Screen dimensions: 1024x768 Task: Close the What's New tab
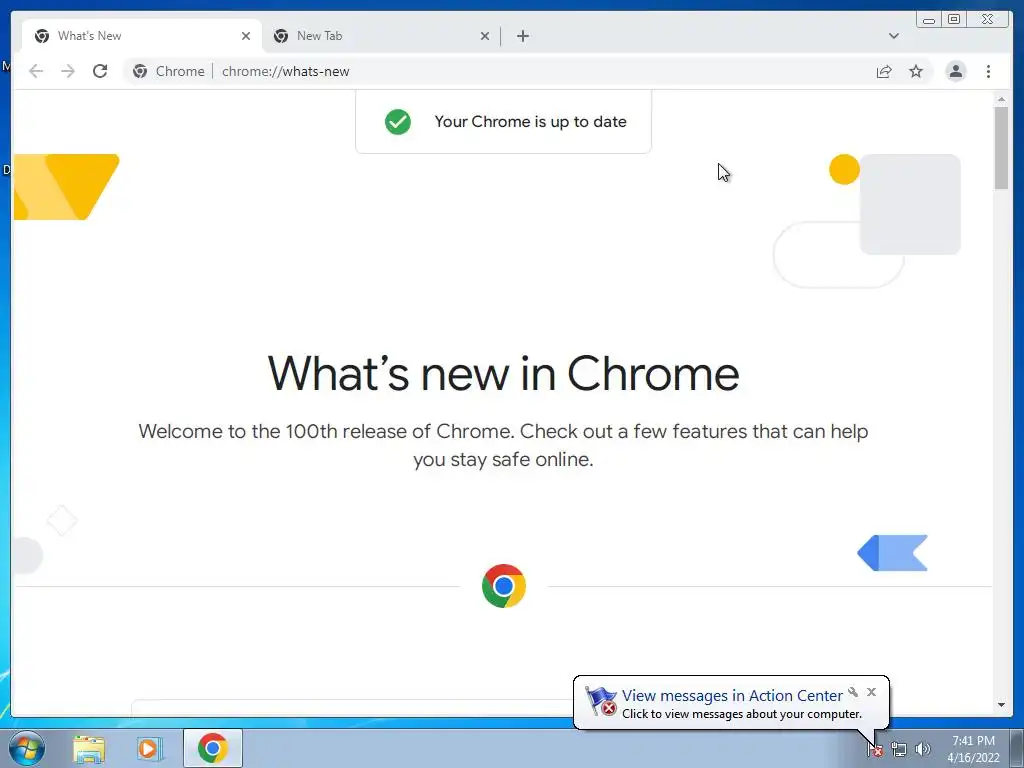[x=246, y=36]
